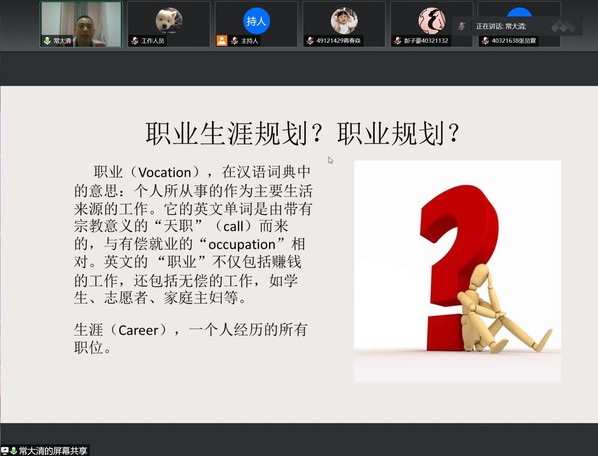The image size is (598, 456).
Task: Select the blue 持人 avatar circle
Action: click(256, 21)
